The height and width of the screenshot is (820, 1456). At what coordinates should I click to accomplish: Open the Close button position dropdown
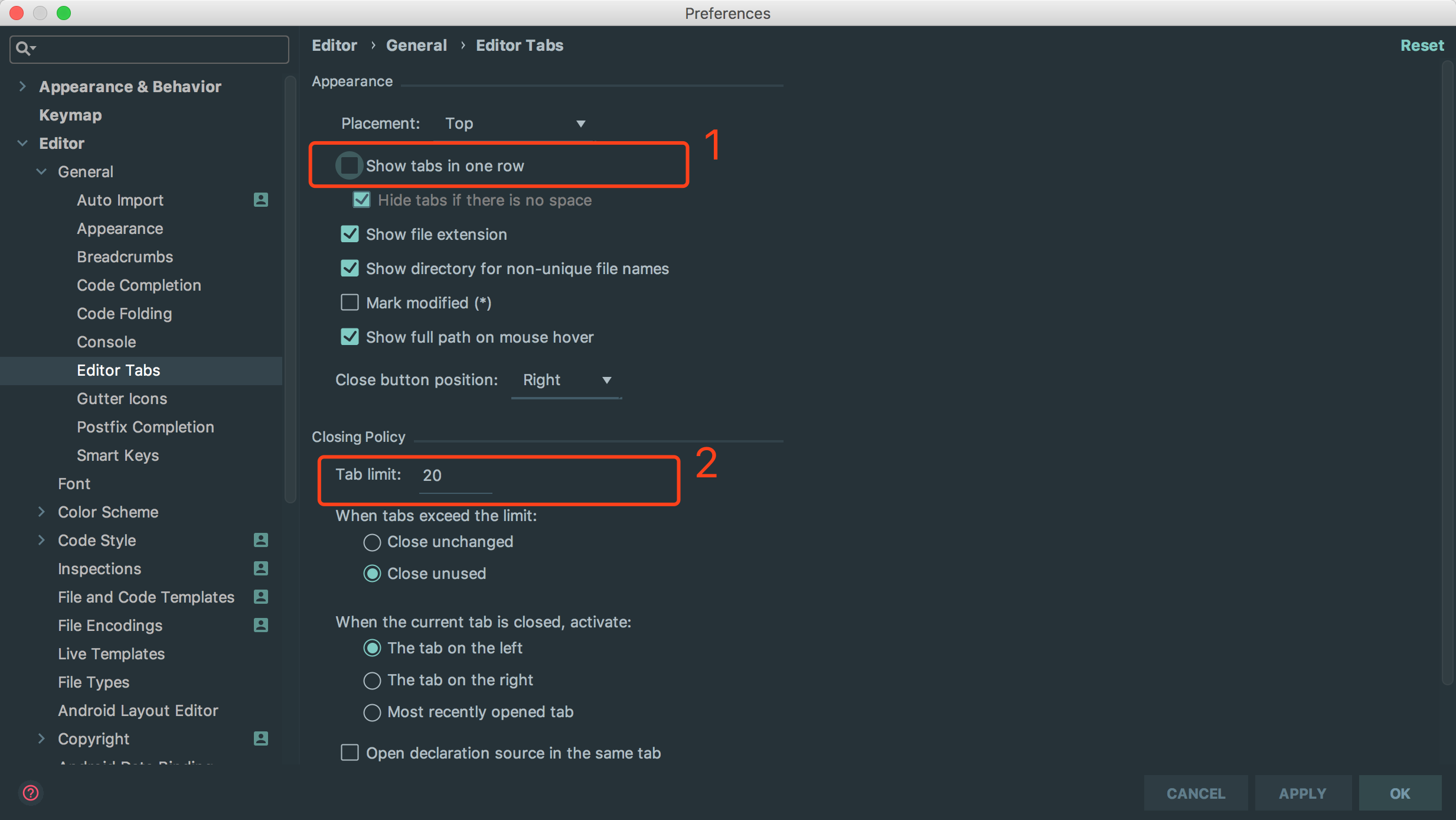566,379
